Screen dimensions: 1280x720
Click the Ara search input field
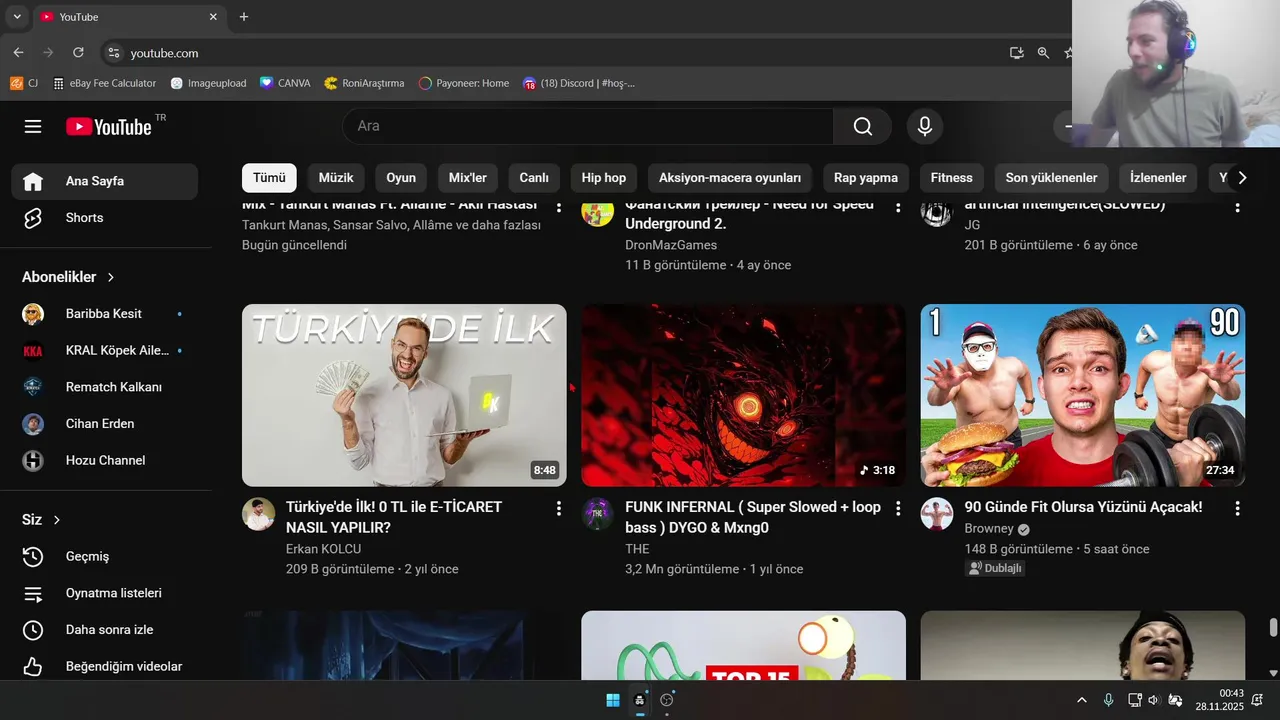coord(588,126)
